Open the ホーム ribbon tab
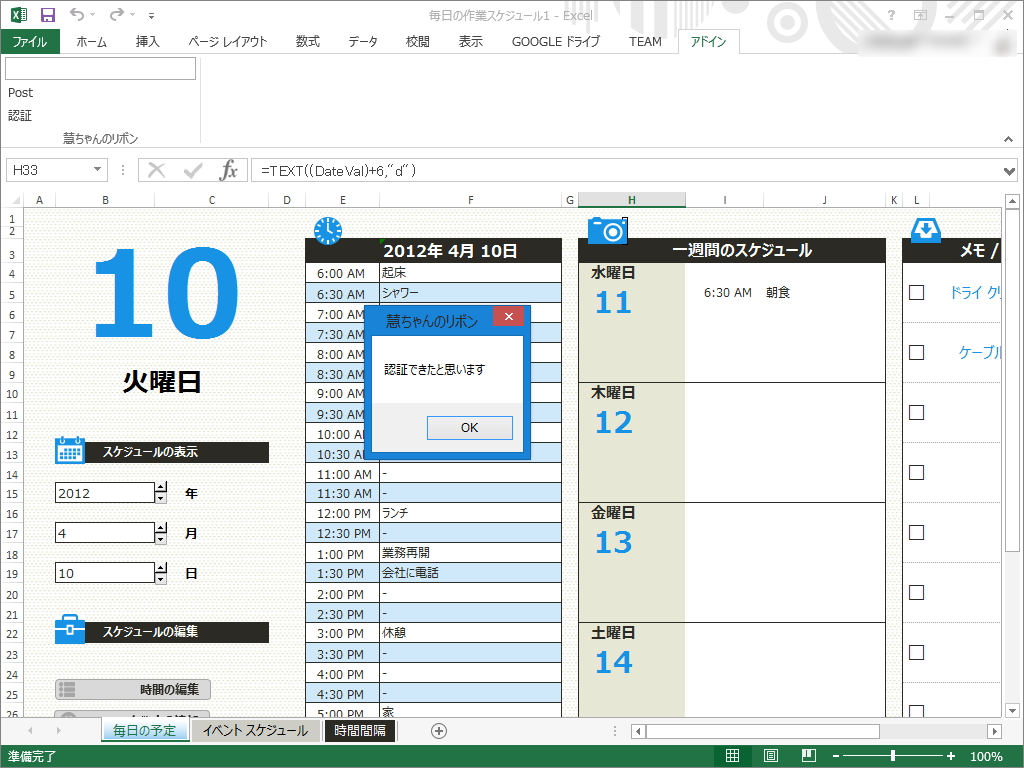The height and width of the screenshot is (768, 1024). (x=91, y=42)
